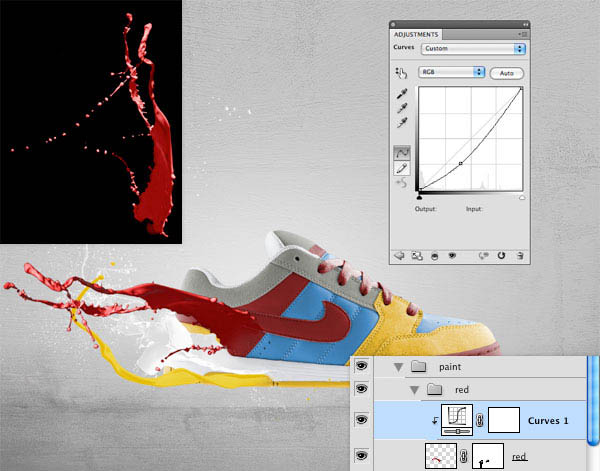Click the Curves 1 layer name
Viewport: 600px width, 471px height.
(x=548, y=420)
